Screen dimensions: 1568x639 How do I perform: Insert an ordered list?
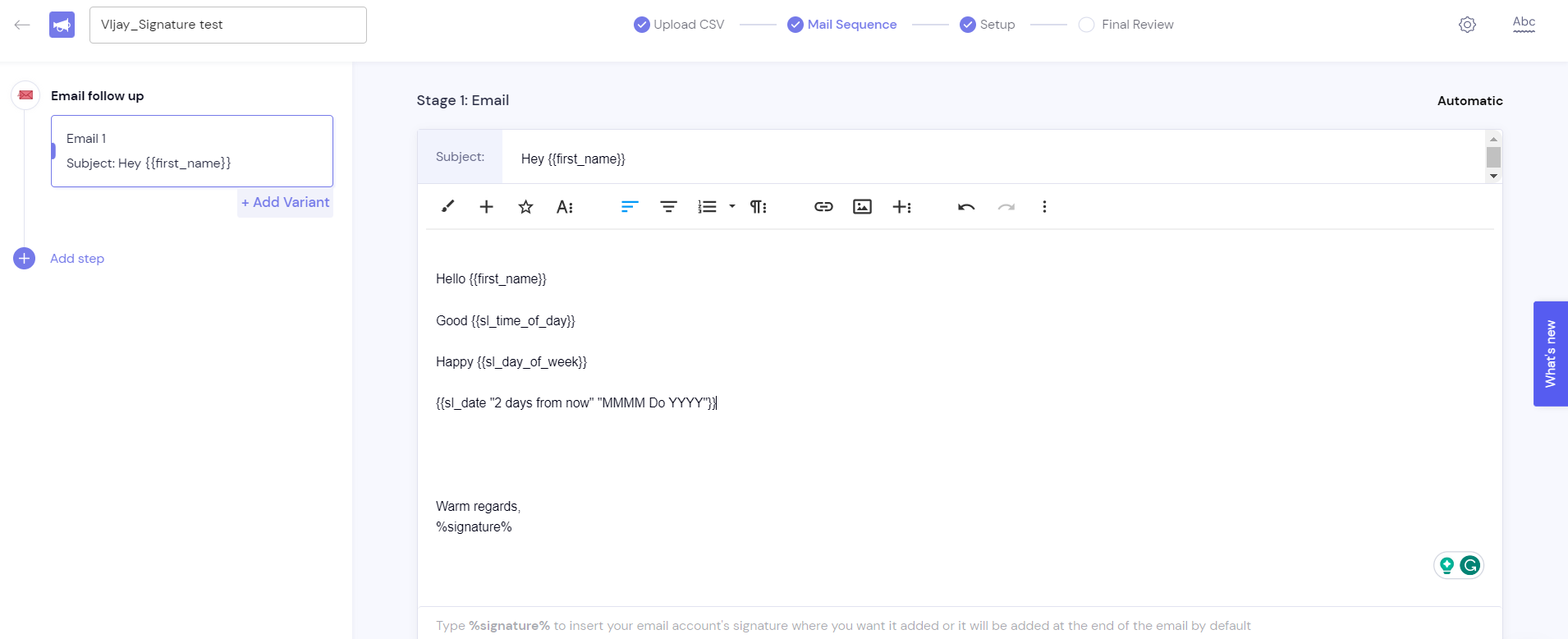[x=707, y=207]
